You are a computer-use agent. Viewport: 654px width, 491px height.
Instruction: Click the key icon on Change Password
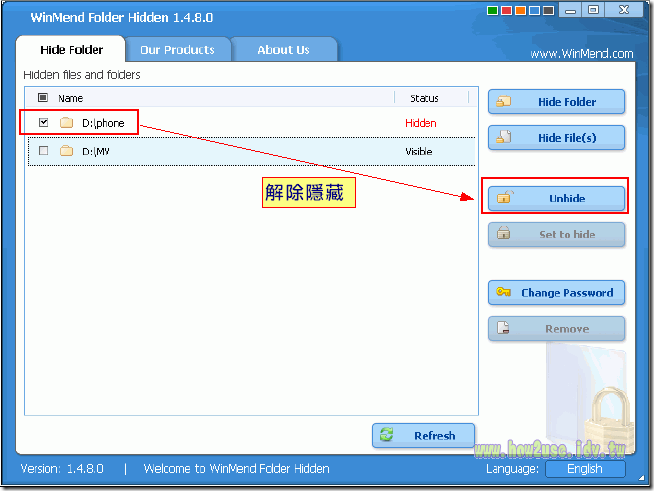(503, 292)
